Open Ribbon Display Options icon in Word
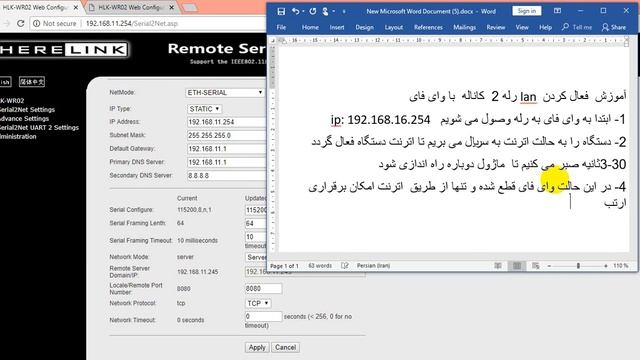This screenshot has height=360, width=640. [x=557, y=11]
